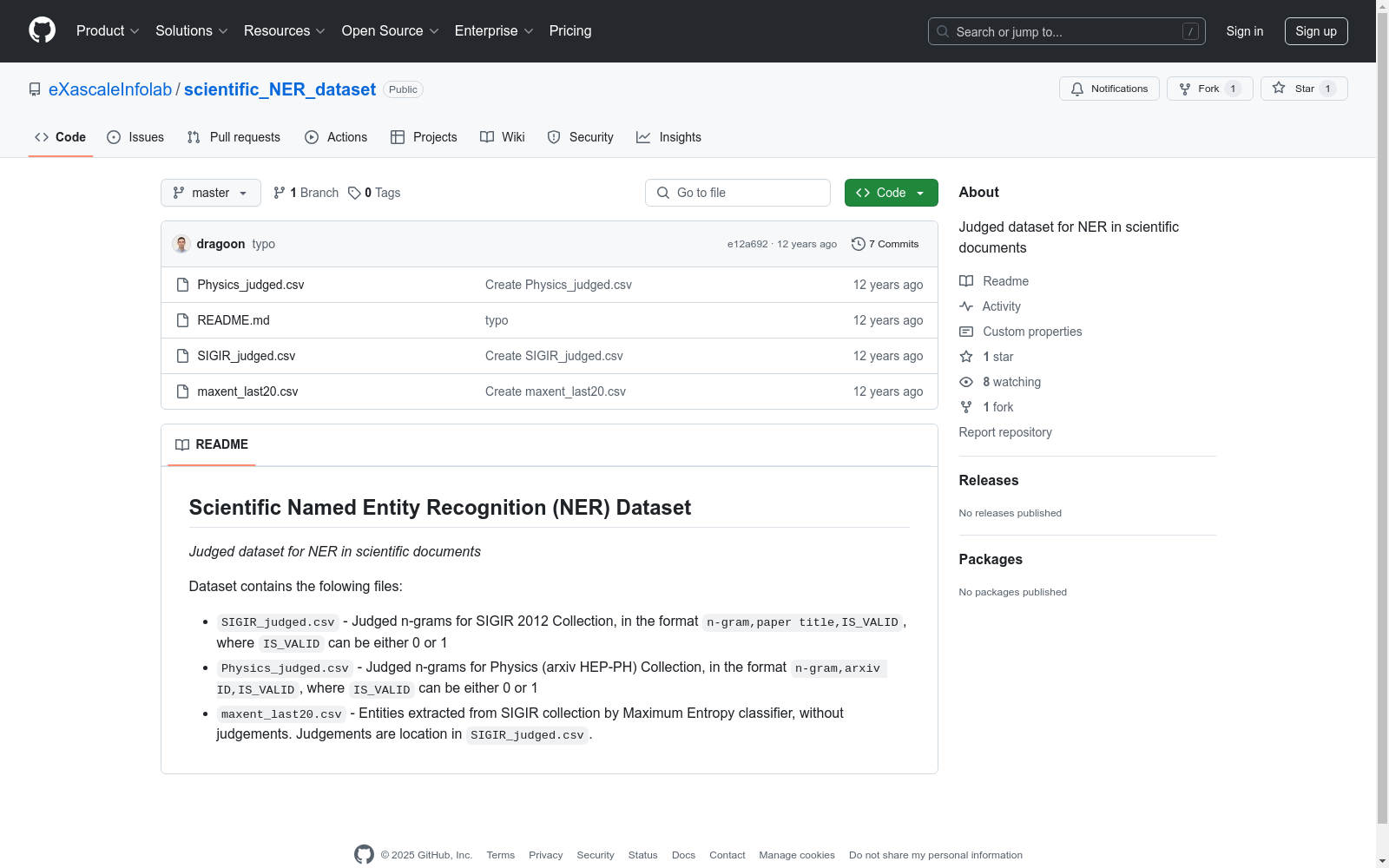Click the book icon beside Readme link
This screenshot has width=1389, height=868.
pyautogui.click(x=966, y=281)
